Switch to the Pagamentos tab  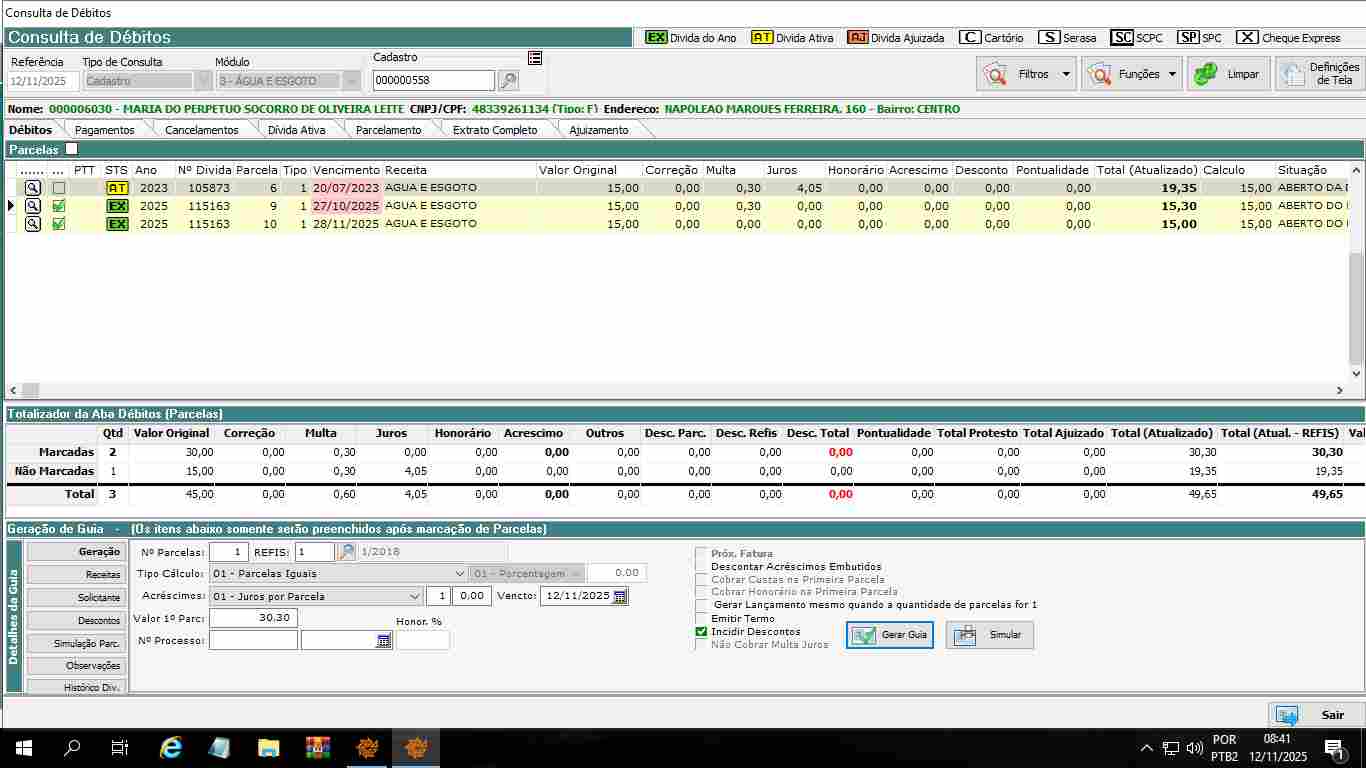[x=104, y=130]
